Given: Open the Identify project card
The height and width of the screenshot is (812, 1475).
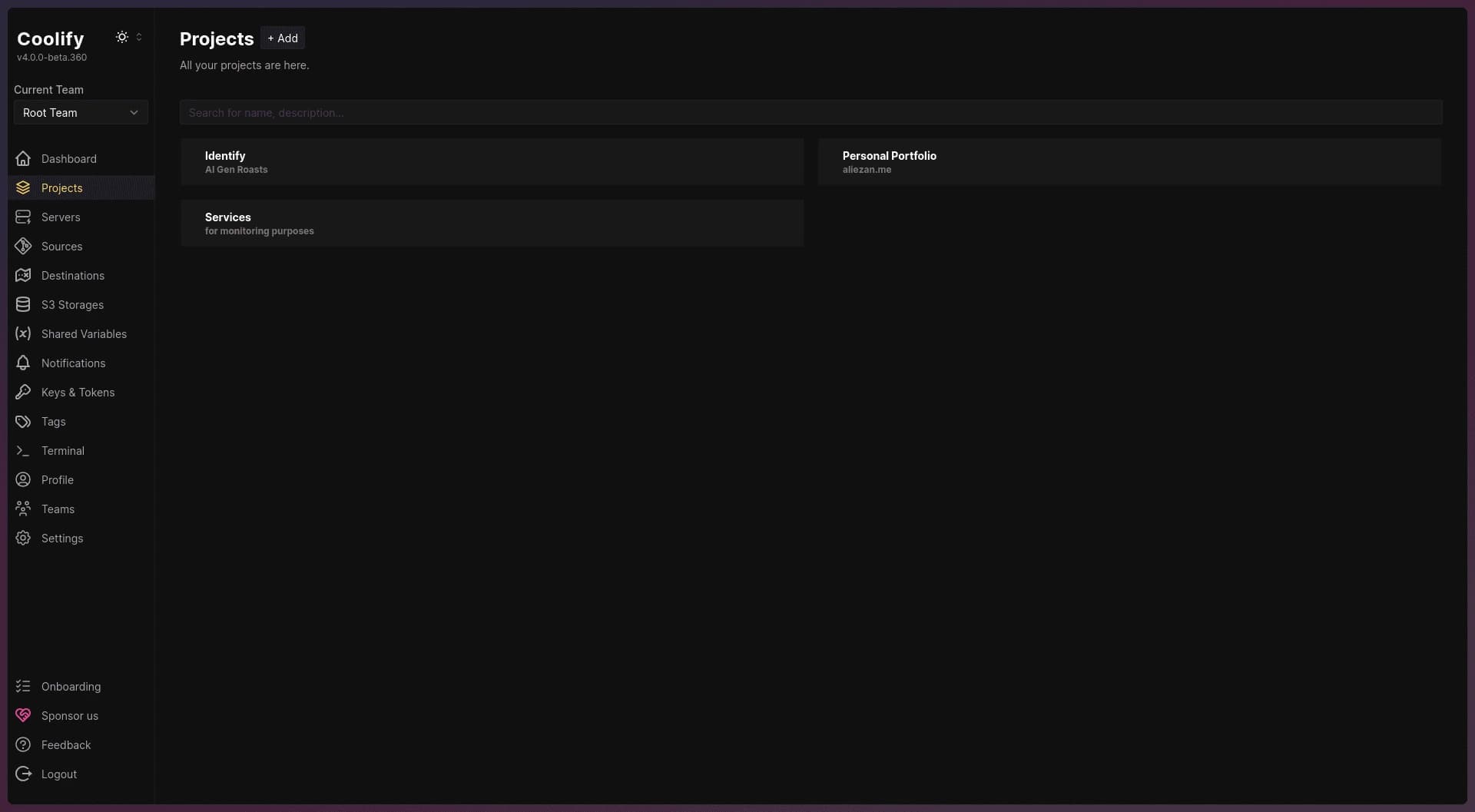Looking at the screenshot, I should (492, 161).
